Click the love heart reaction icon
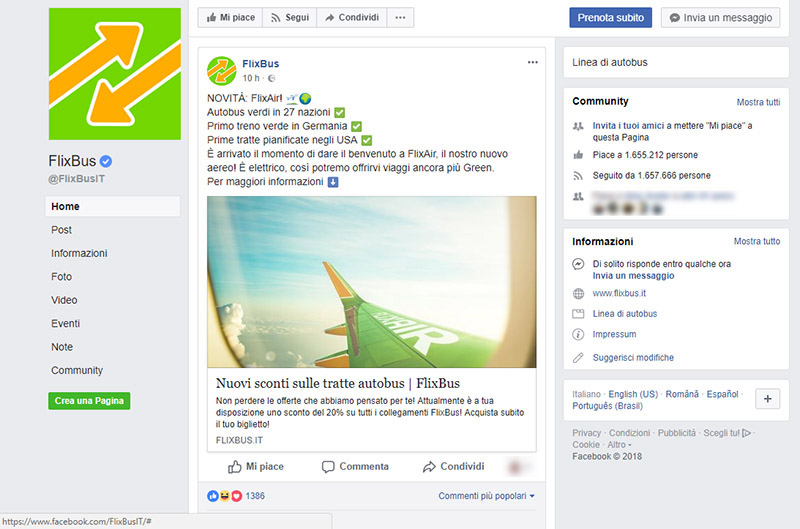800x529 pixels. pos(236,496)
